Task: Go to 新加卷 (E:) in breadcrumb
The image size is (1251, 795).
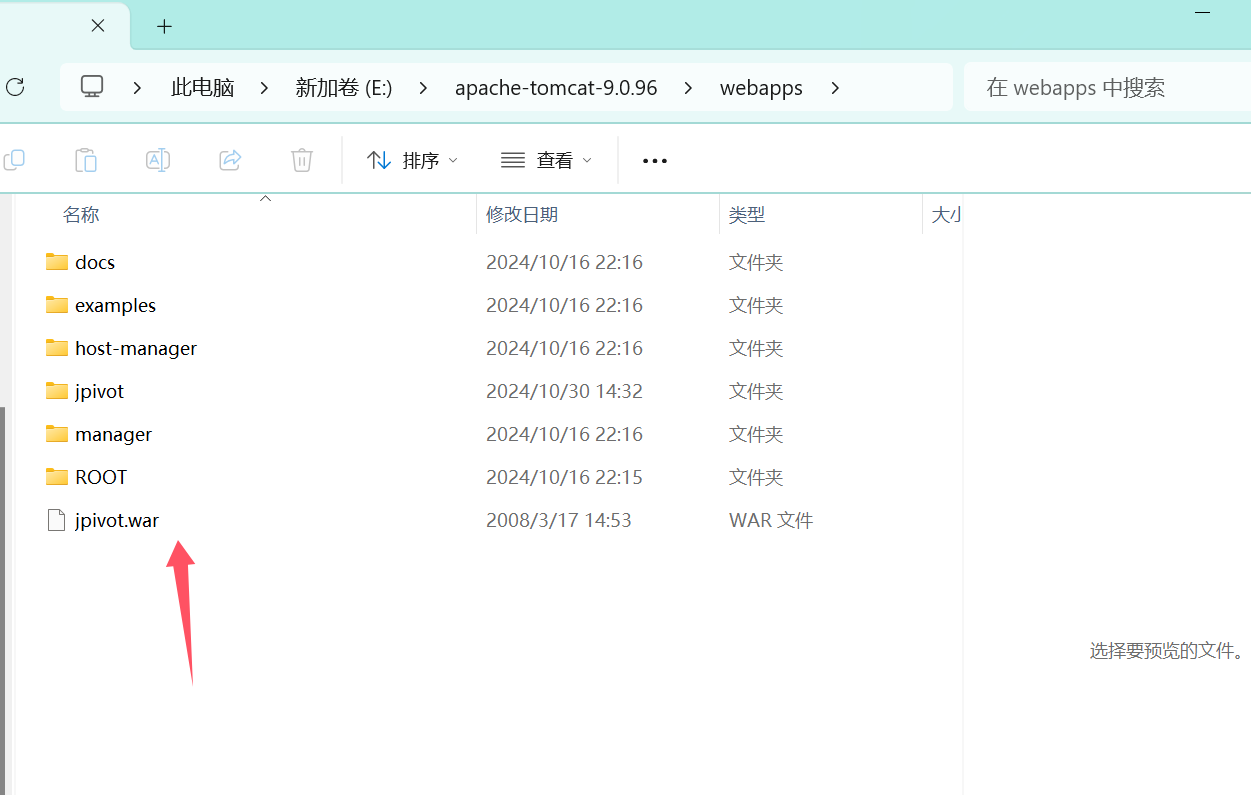Action: [x=343, y=88]
